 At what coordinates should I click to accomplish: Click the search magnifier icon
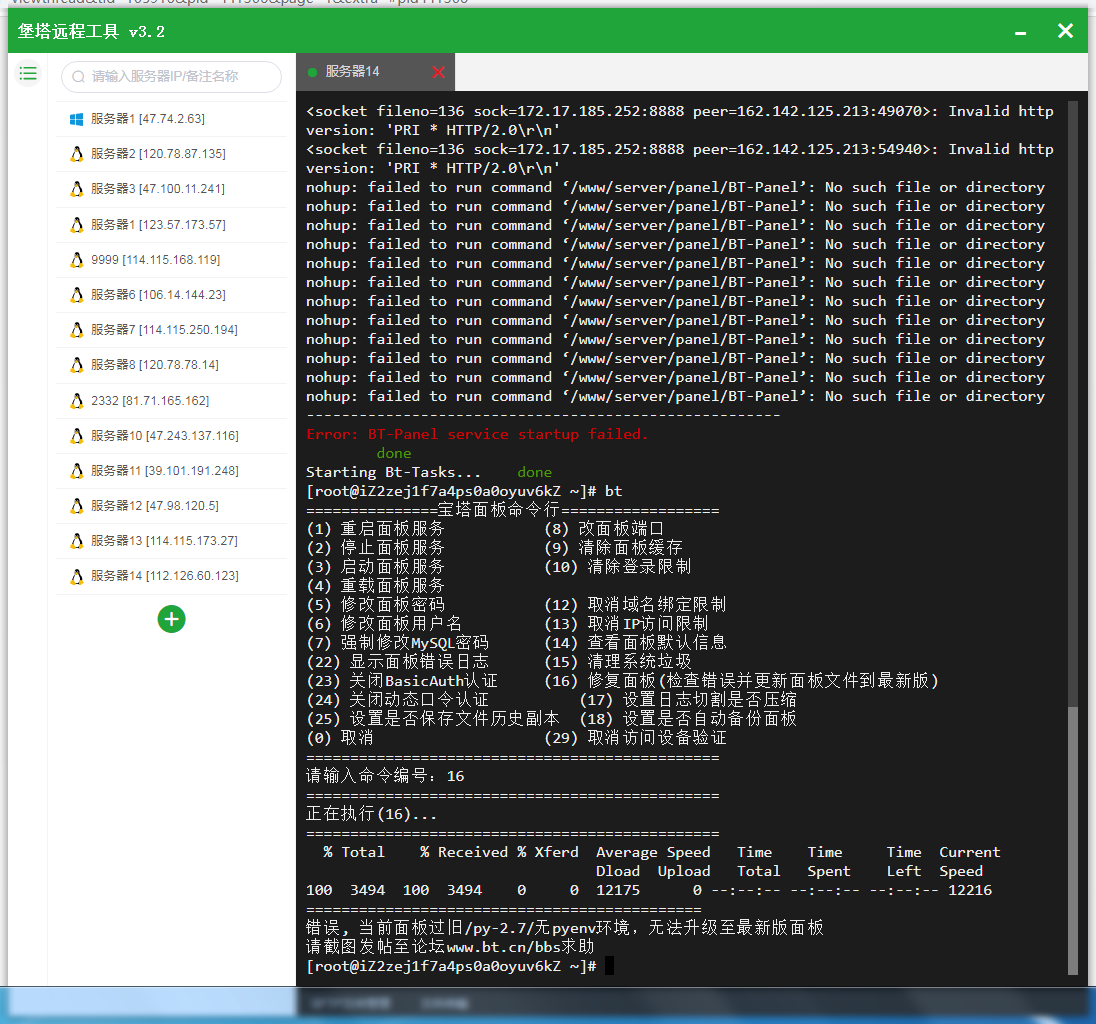click(78, 77)
